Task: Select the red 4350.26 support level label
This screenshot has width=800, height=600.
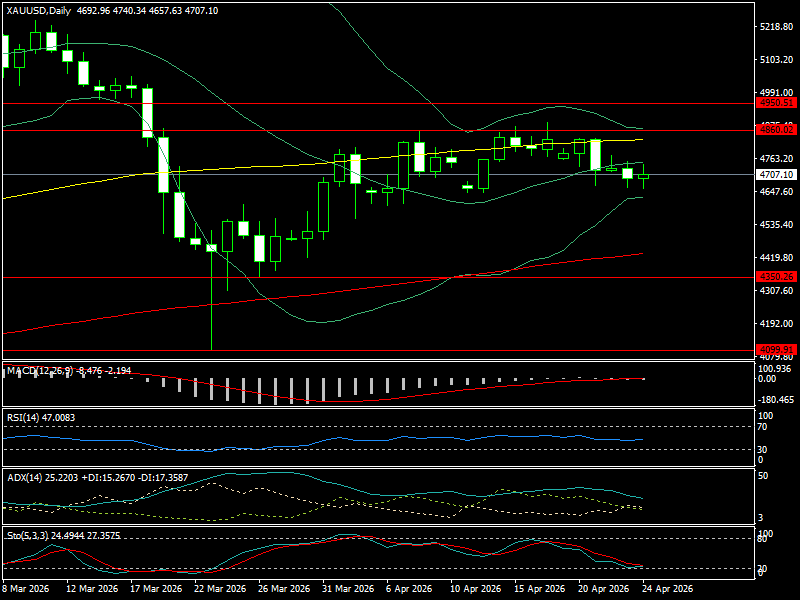Action: point(776,276)
